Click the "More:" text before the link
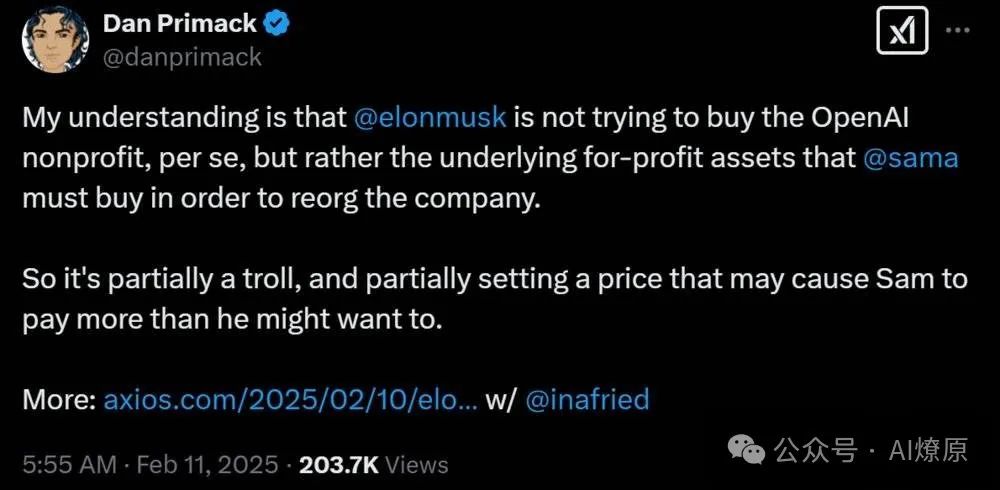Viewport: 1000px width, 490px height. (x=59, y=400)
